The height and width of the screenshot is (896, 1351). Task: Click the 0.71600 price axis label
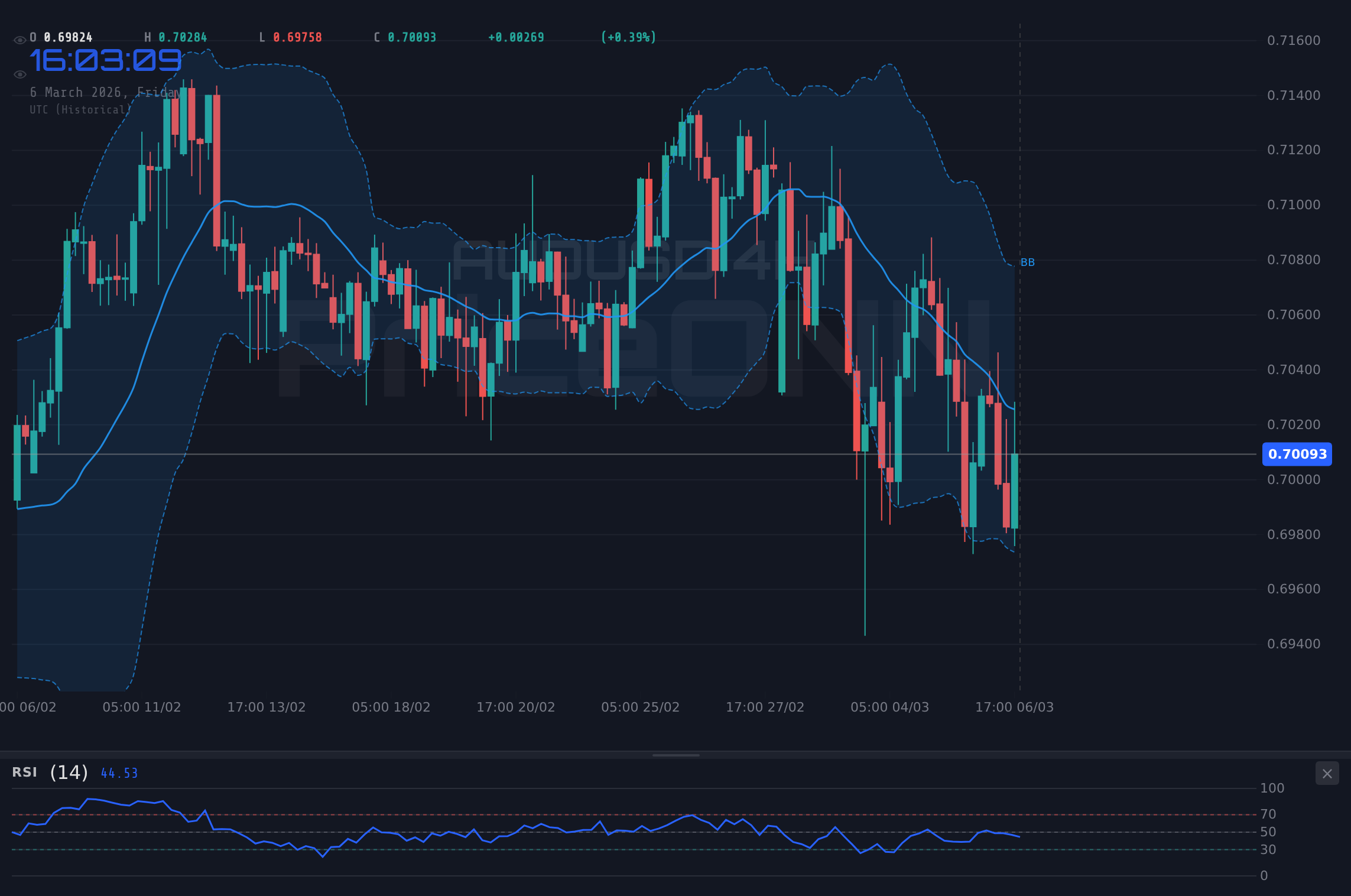(1294, 41)
